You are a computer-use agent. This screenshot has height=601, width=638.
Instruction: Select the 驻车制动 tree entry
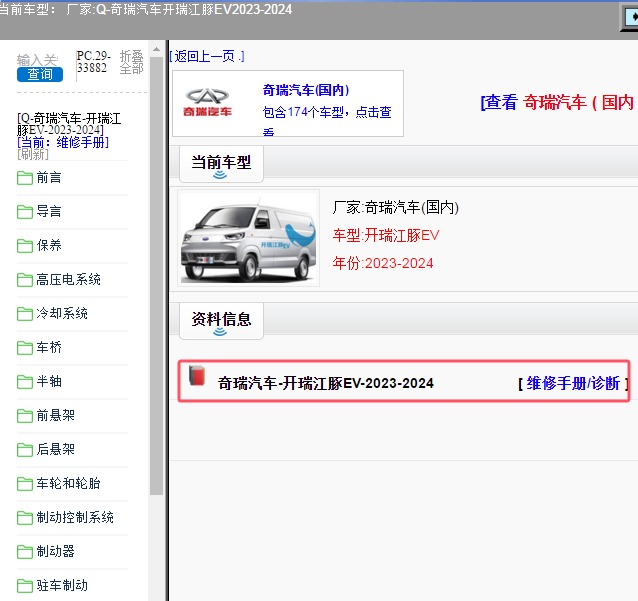[62, 586]
